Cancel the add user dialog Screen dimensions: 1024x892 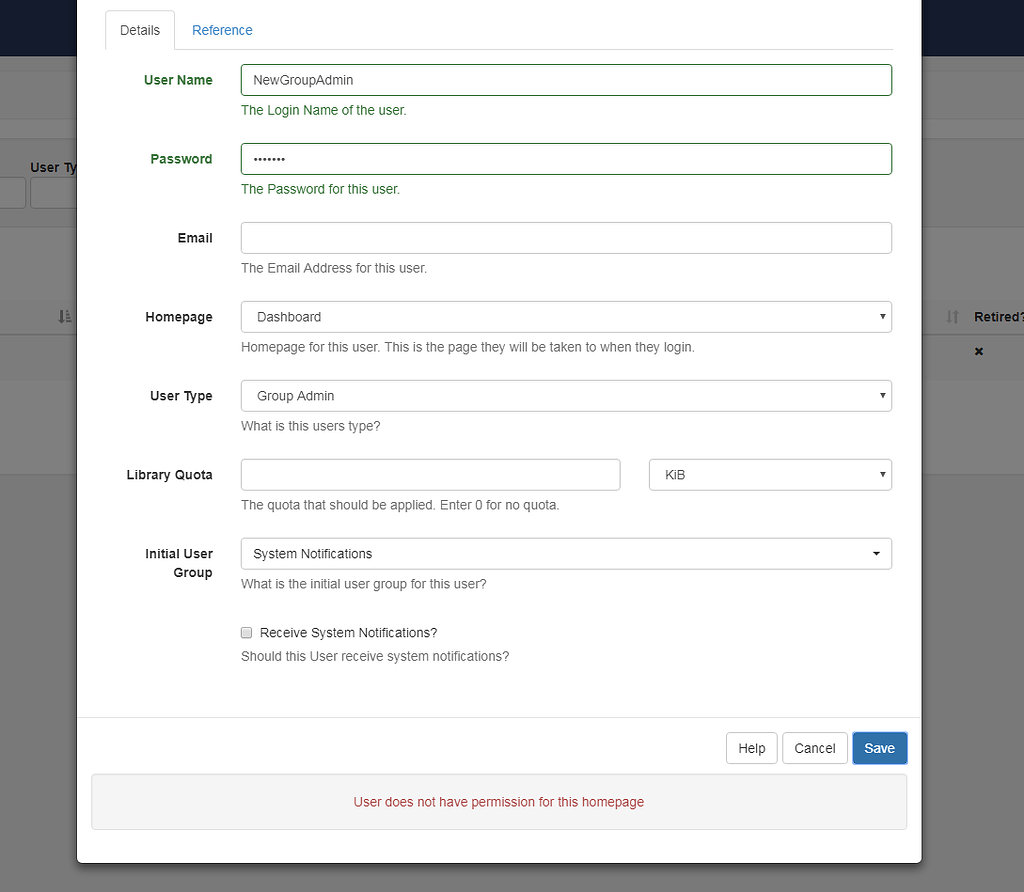[x=814, y=748]
